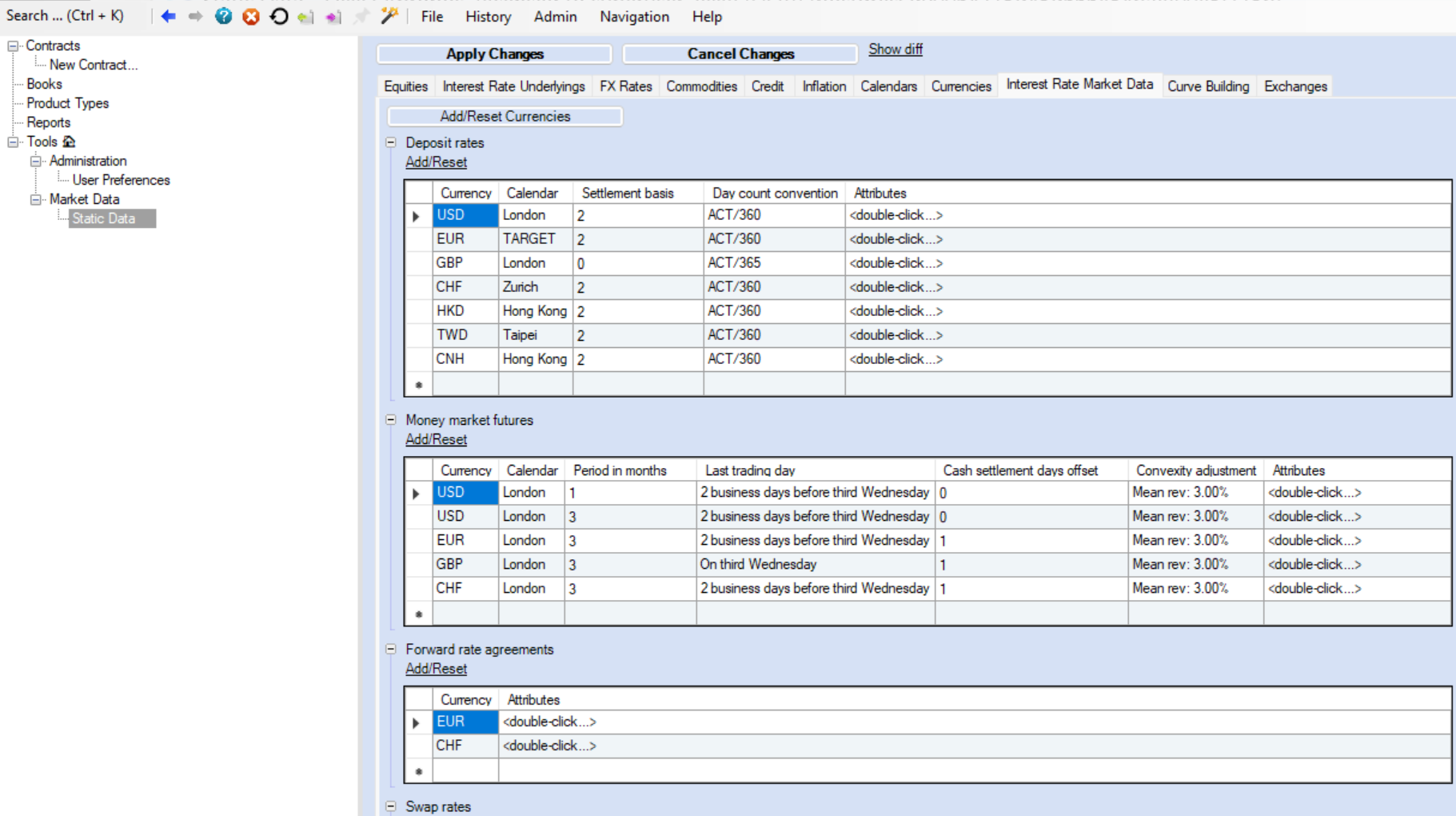Open the File menu
Image resolution: width=1456 pixels, height=816 pixels.
tap(432, 16)
